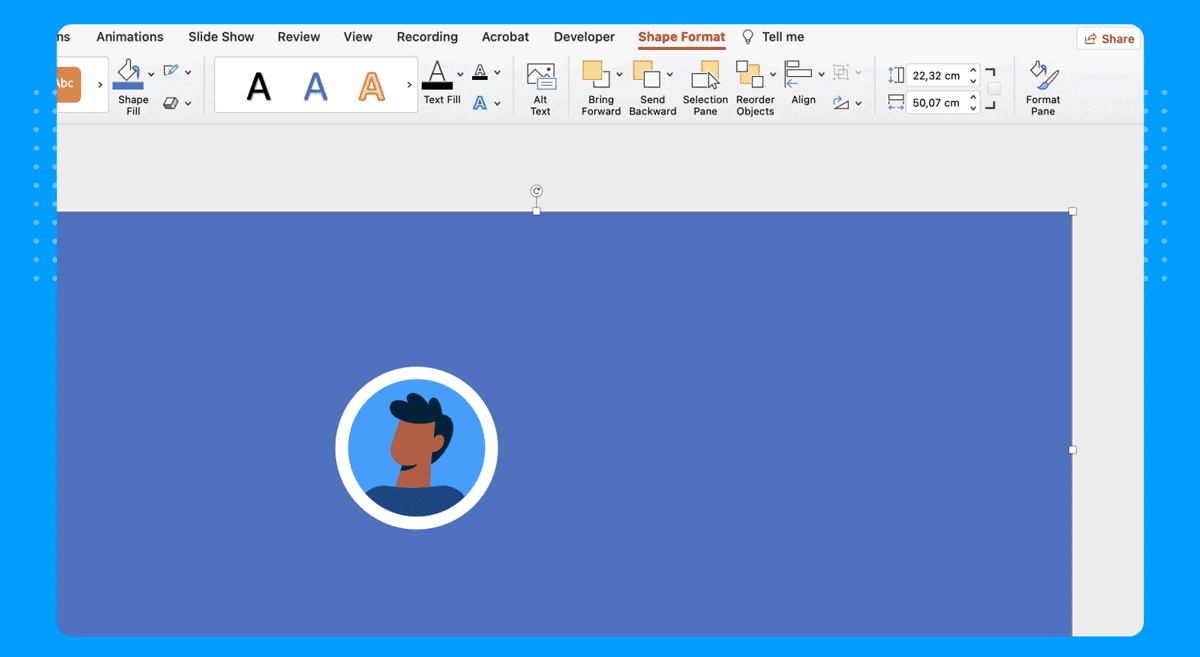1200x657 pixels.
Task: Click the rotation handle above the shape
Action: tap(537, 191)
